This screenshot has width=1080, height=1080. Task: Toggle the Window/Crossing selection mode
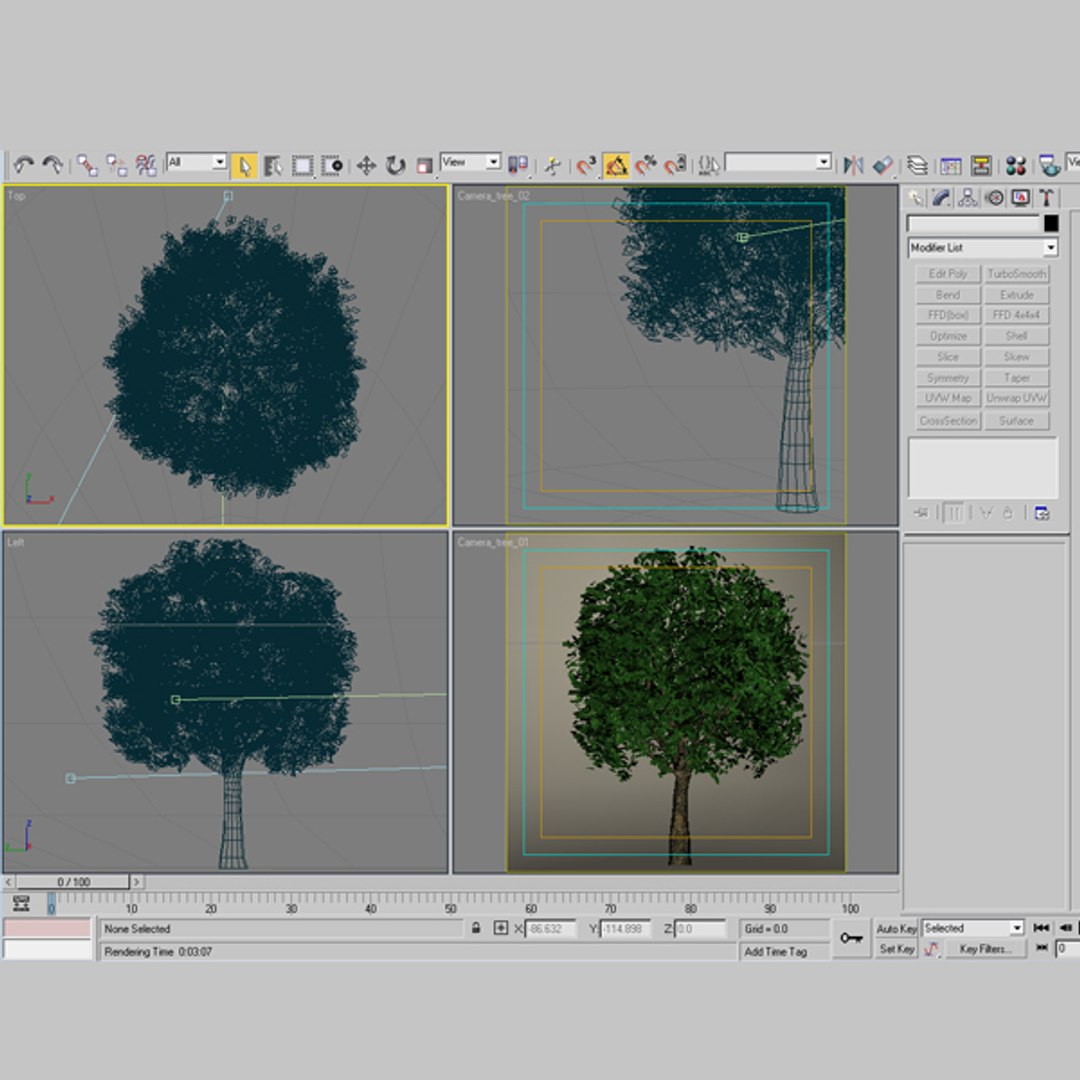[332, 165]
